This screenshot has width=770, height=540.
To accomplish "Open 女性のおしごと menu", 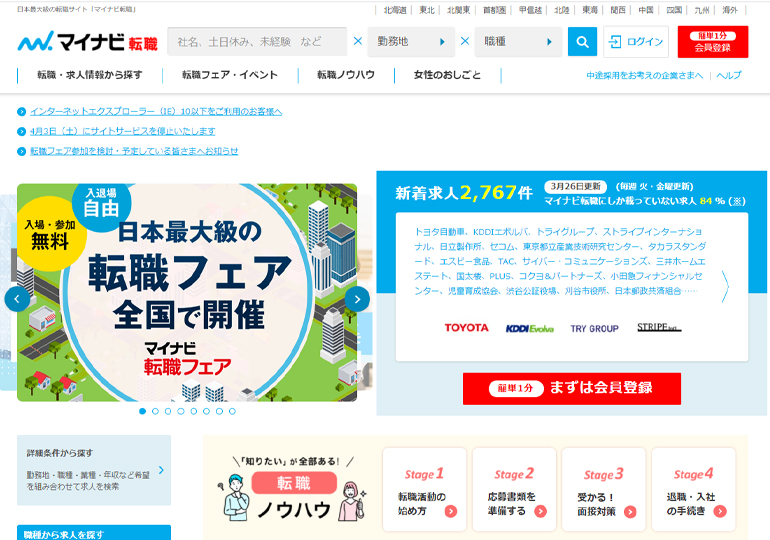I will 447,75.
